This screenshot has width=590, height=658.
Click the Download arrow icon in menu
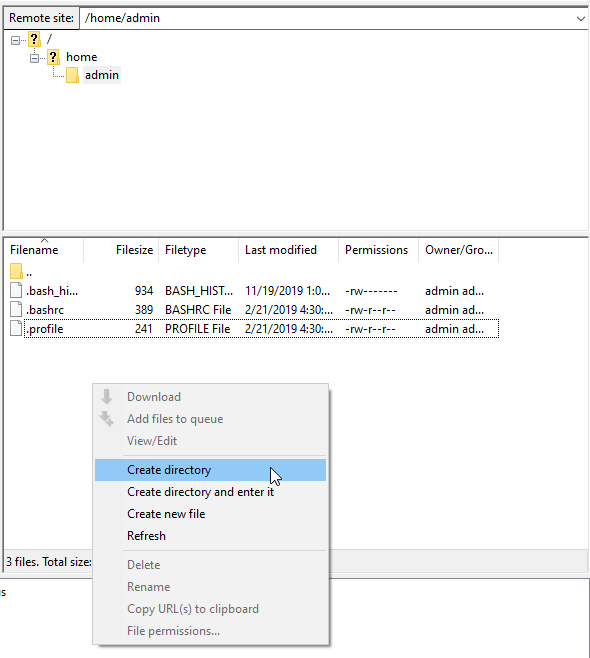click(107, 397)
